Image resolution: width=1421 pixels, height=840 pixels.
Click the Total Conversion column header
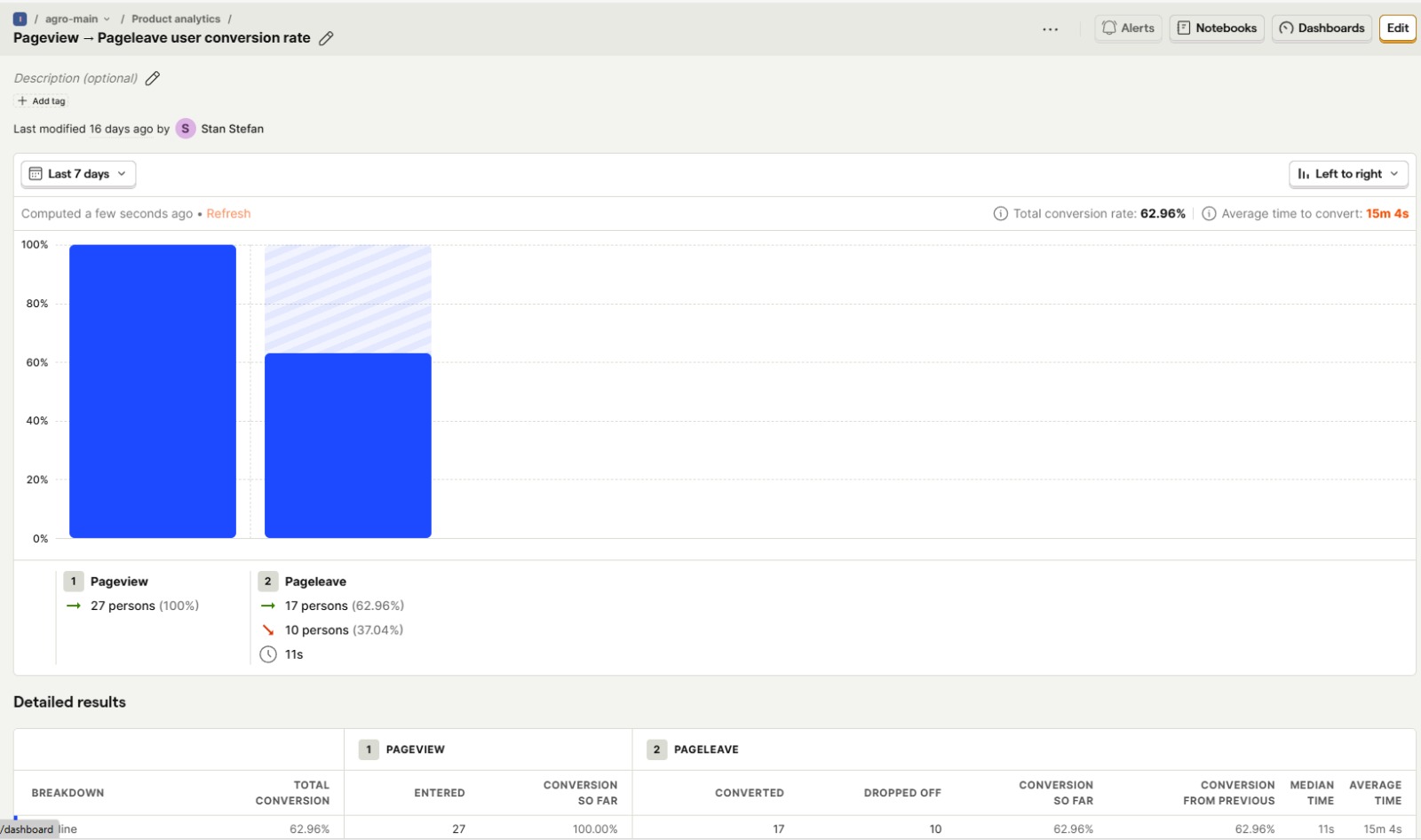point(292,793)
